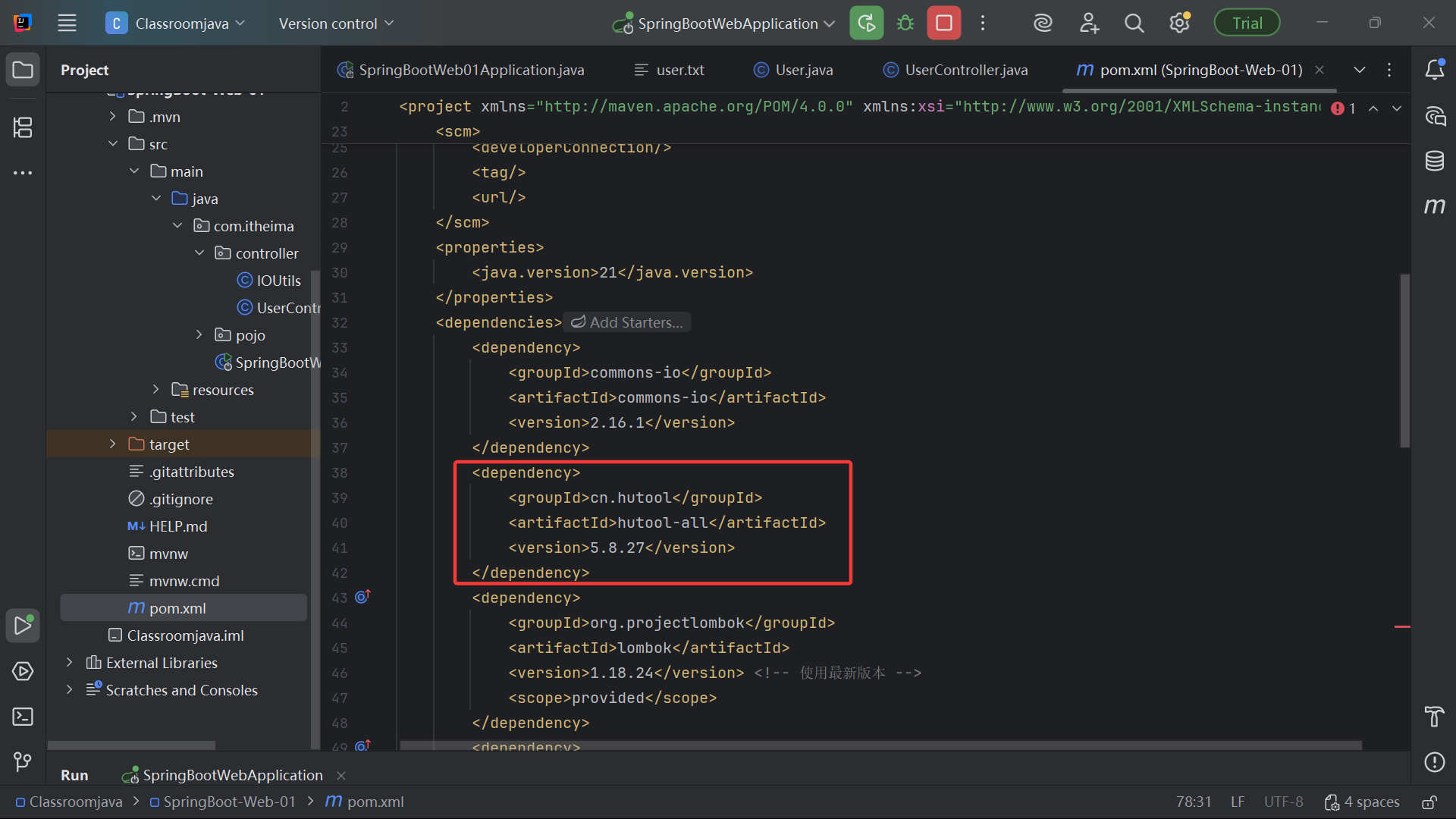Open the Maven tool window
Screen dimensions: 1456x819
click(1434, 206)
